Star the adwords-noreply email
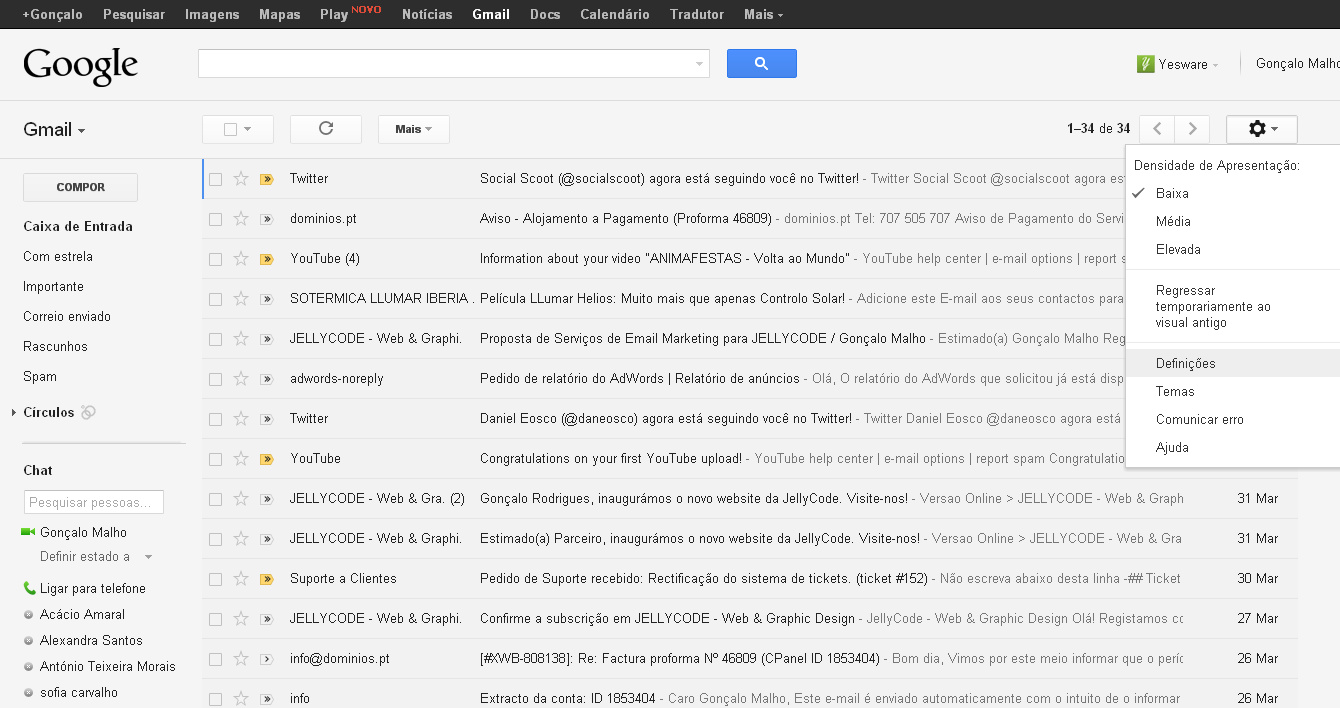The height and width of the screenshot is (708, 1340). click(x=240, y=379)
